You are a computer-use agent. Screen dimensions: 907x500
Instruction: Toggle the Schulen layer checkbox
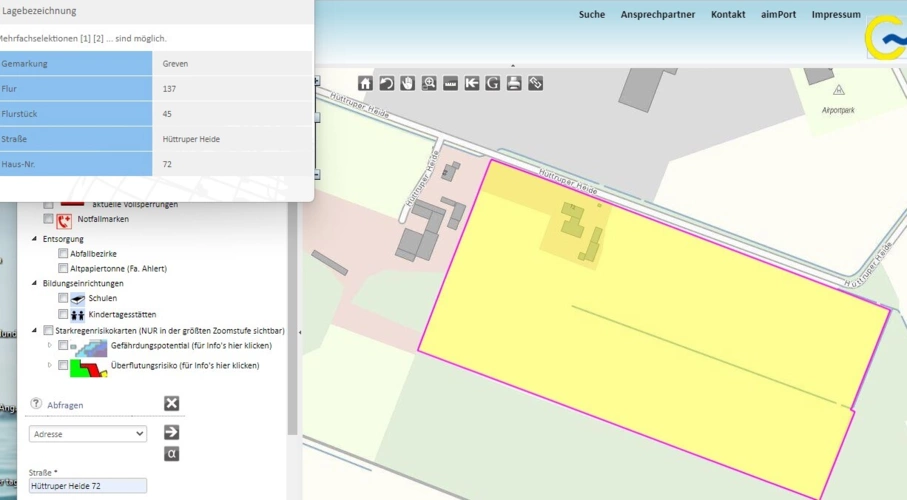(63, 298)
